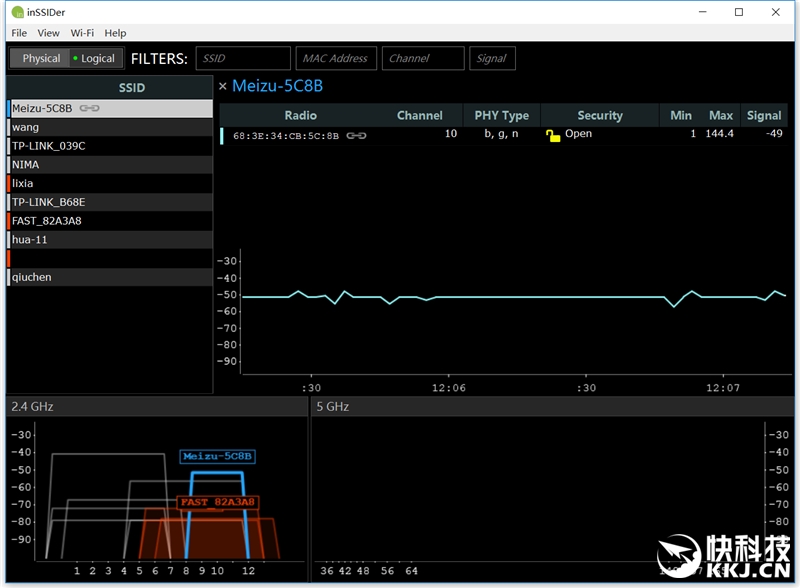Click the yellow open padlock security icon
800x588 pixels.
(x=553, y=135)
